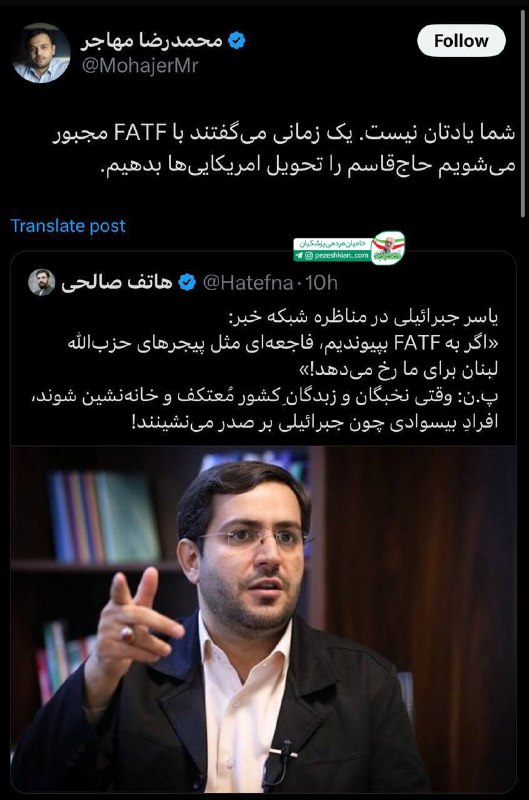The image size is (529, 800).
Task: Click the Follow button
Action: tap(461, 40)
